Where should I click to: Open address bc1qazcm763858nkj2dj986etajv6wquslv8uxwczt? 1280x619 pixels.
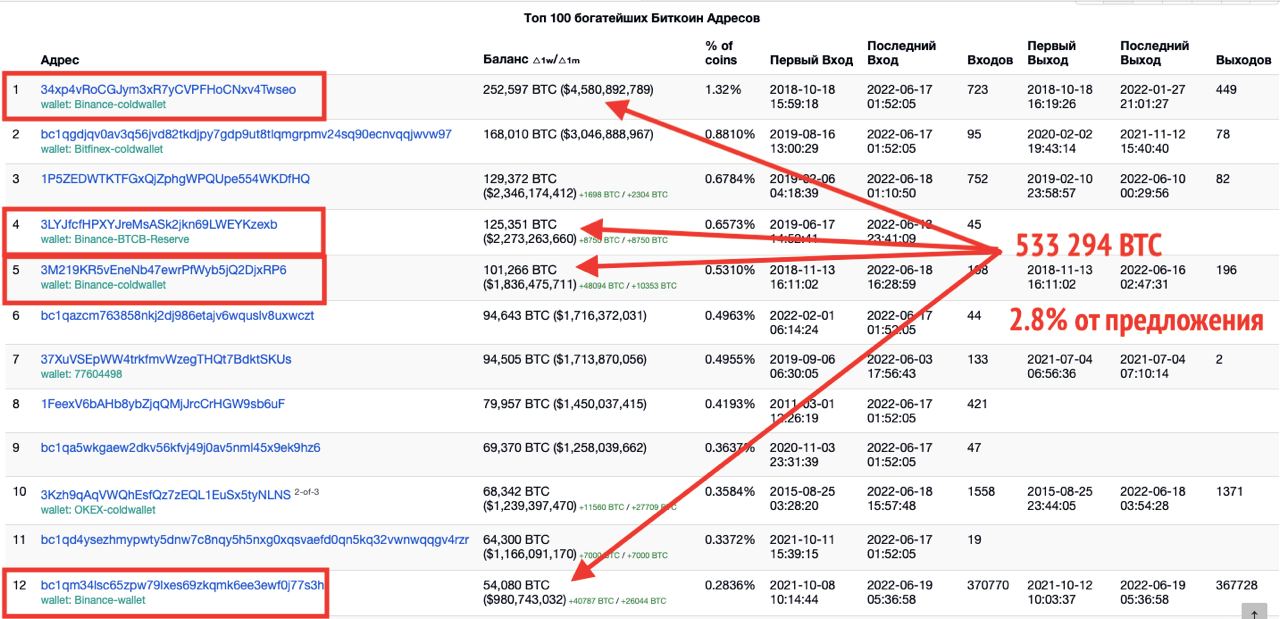(177, 315)
